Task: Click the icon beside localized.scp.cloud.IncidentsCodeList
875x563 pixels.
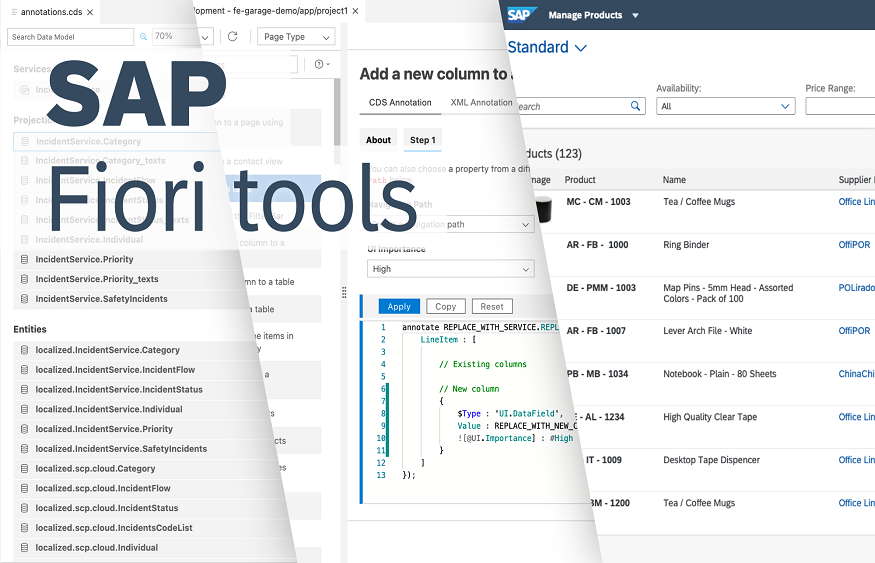Action: click(25, 528)
